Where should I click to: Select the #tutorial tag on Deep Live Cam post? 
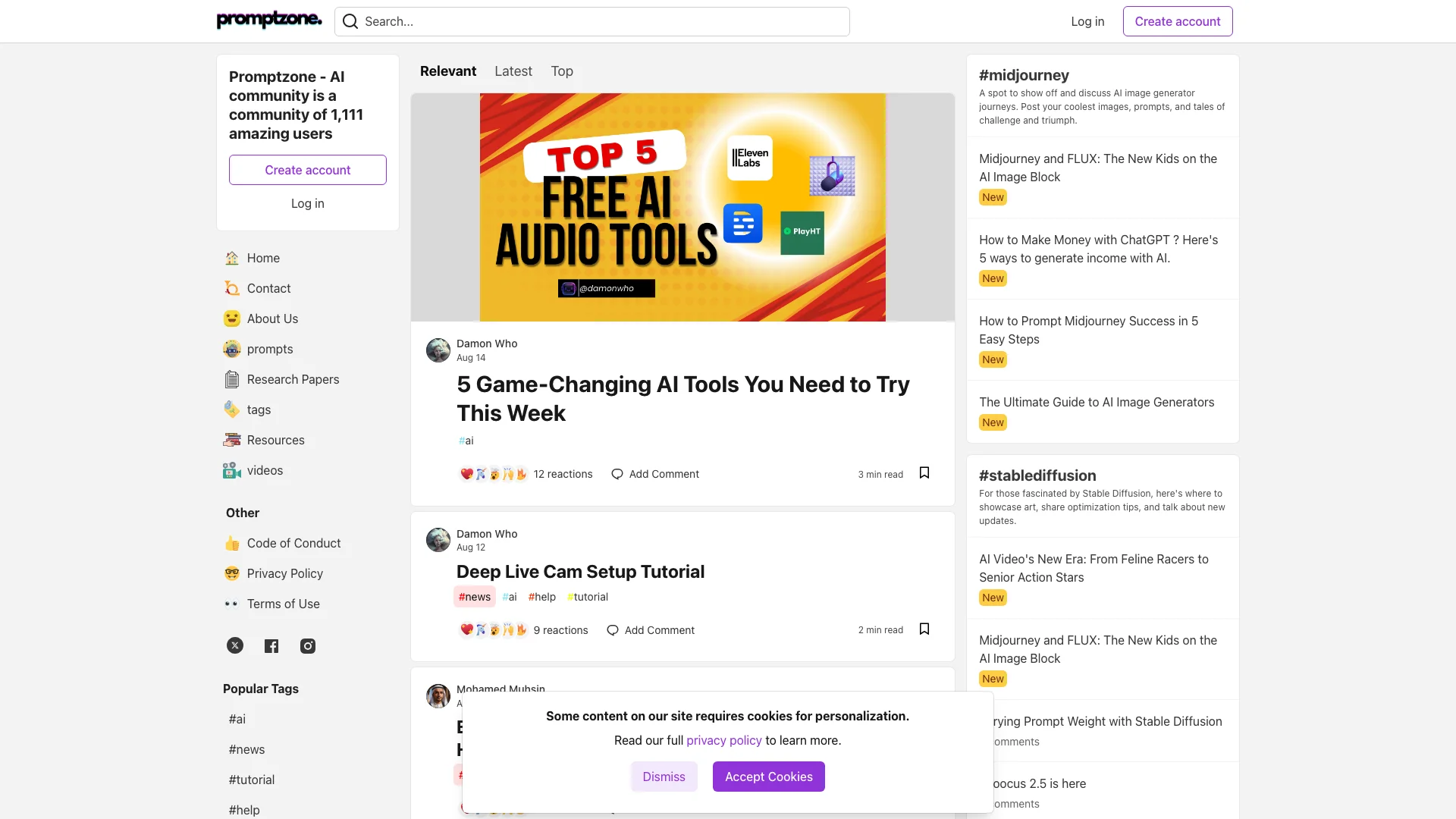click(588, 597)
